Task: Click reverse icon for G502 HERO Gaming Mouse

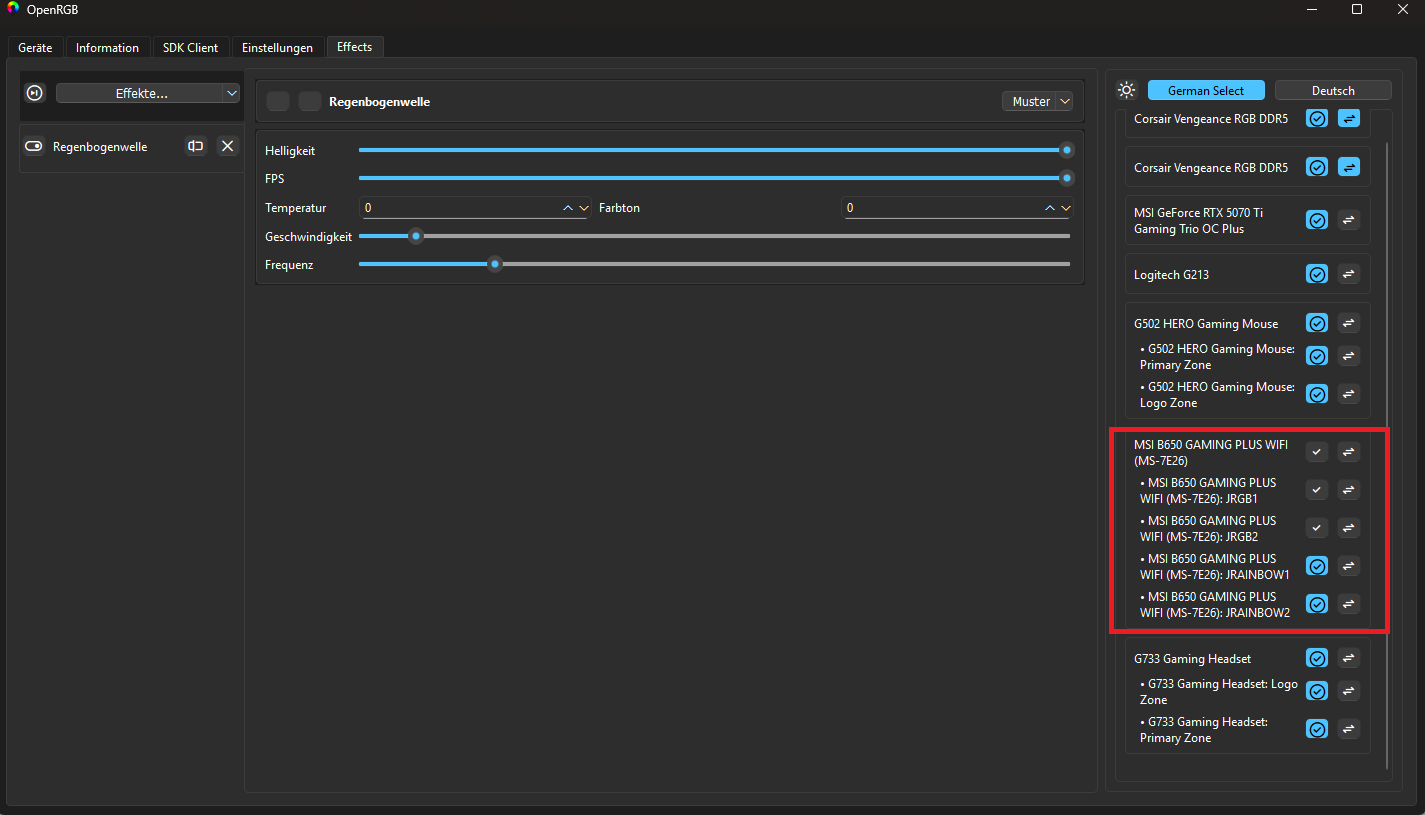Action: (1349, 323)
